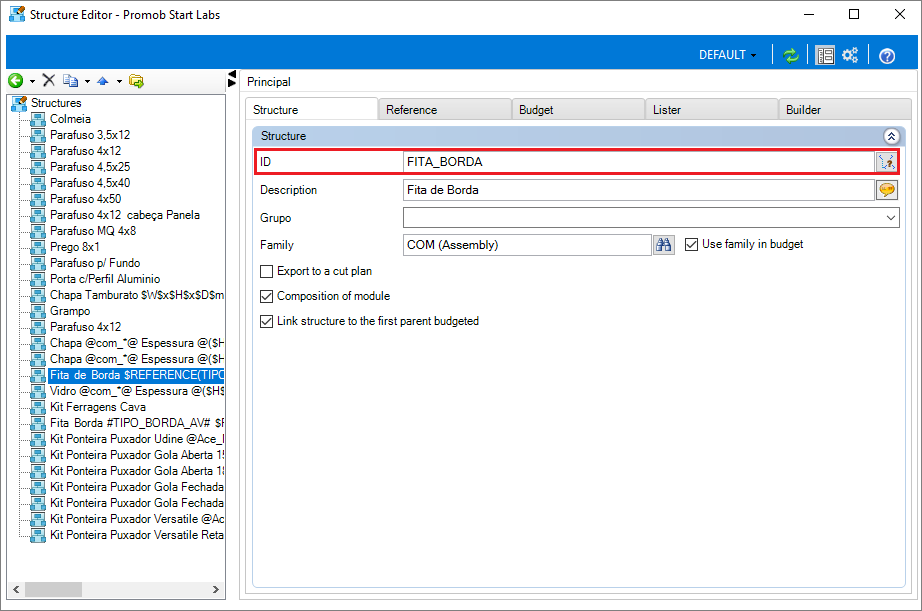922x611 pixels.
Task: Select Fita de Borda $REFERENCE tree item
Action: click(136, 375)
